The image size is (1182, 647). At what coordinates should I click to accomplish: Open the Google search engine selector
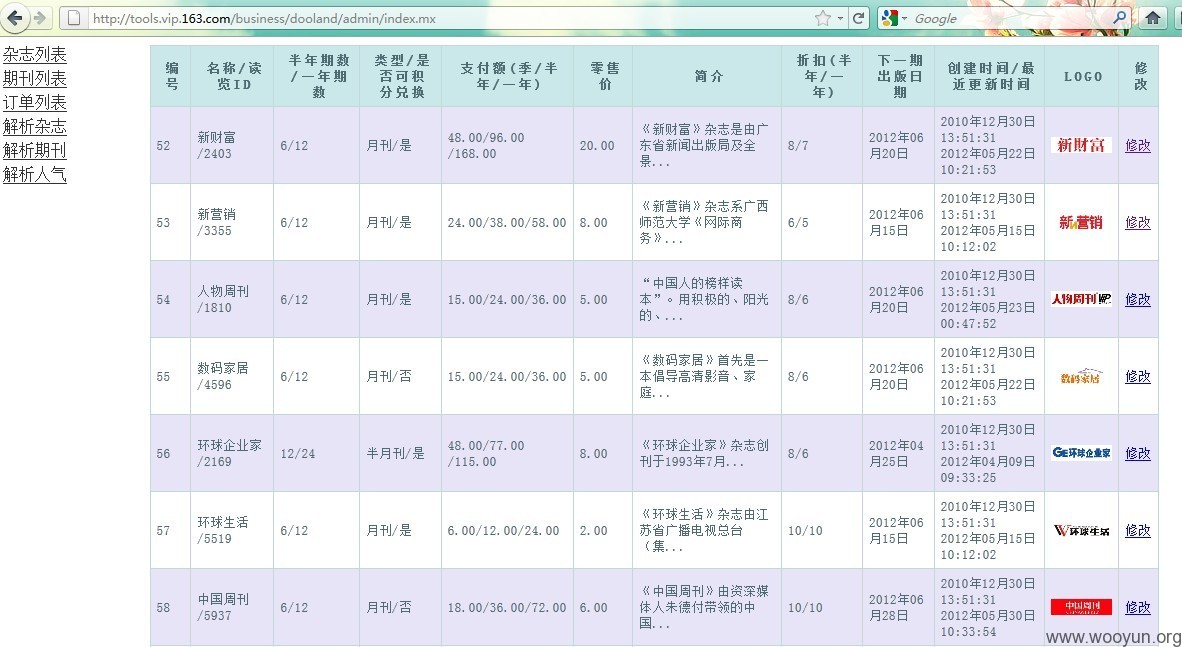tap(893, 18)
